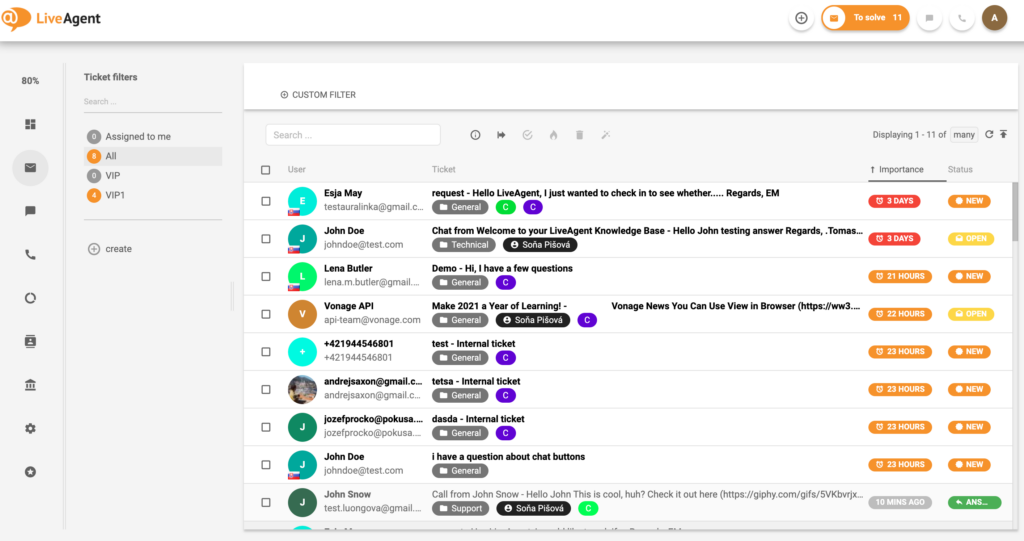Click the ticket list search field
Viewport: 1024px width, 541px height.
(x=353, y=135)
